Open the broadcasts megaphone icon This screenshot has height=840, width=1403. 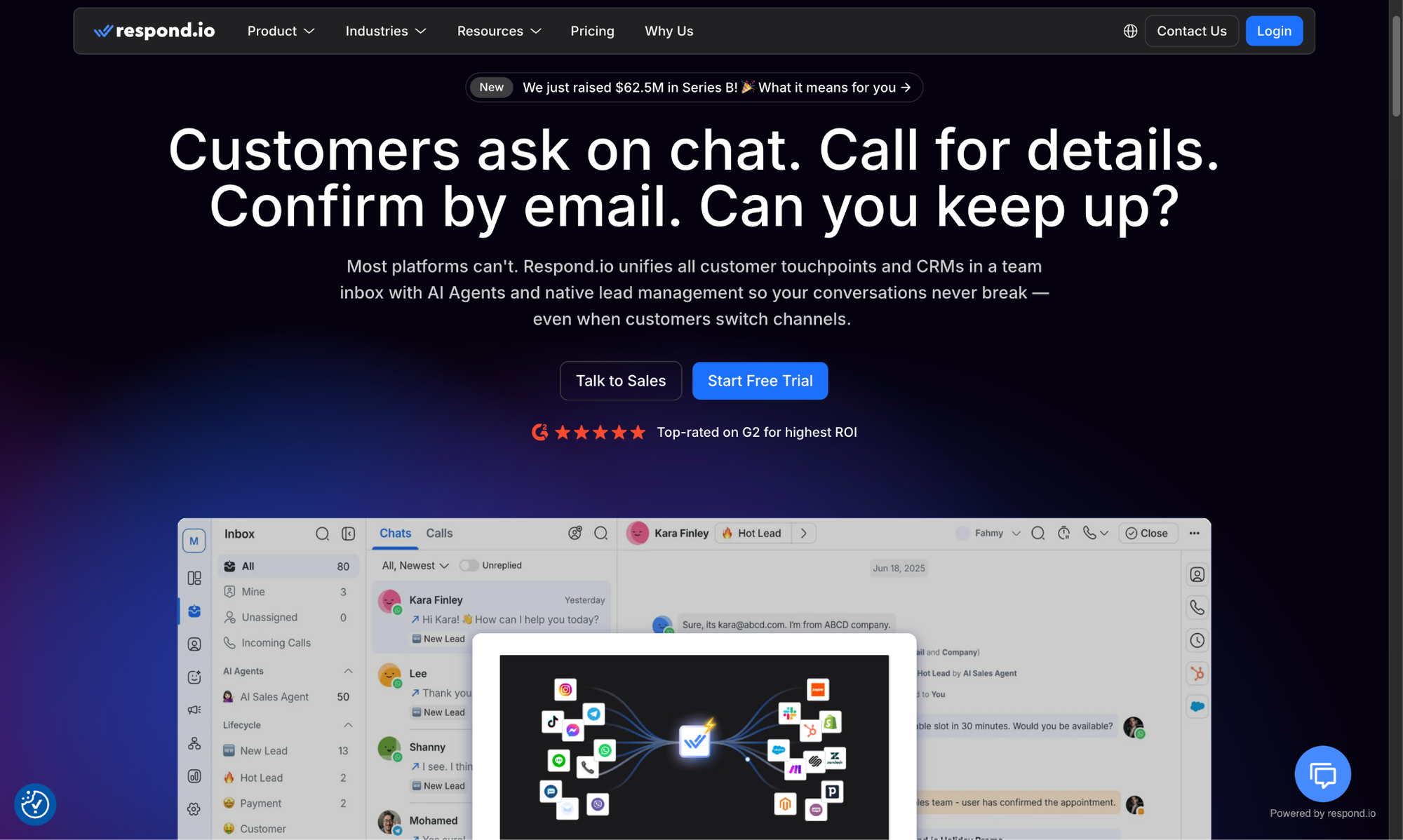click(x=194, y=710)
